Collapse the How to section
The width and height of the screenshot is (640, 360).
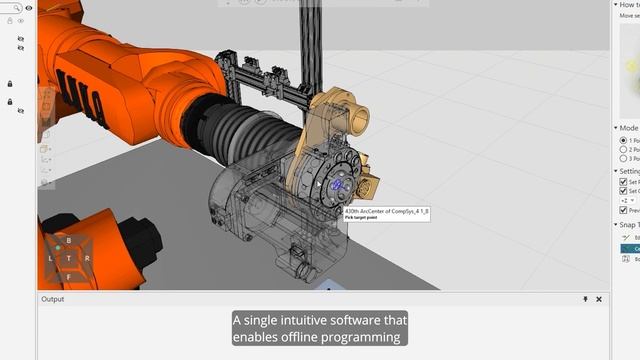pyautogui.click(x=616, y=4)
